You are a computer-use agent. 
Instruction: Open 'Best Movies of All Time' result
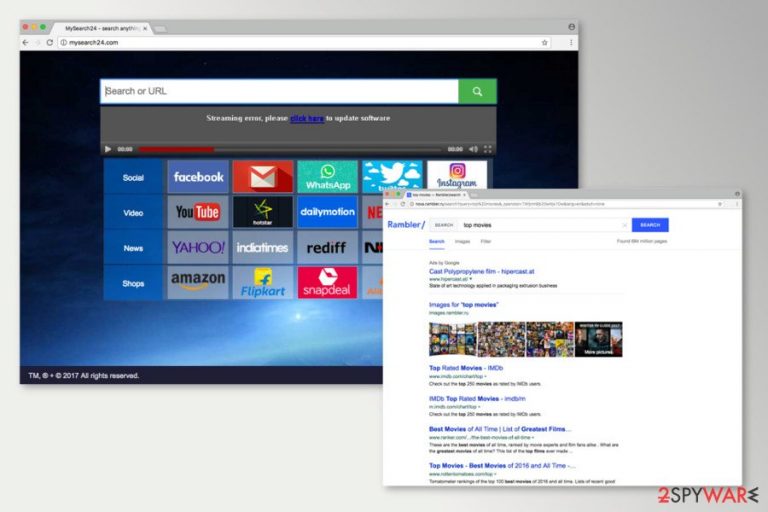[500, 429]
